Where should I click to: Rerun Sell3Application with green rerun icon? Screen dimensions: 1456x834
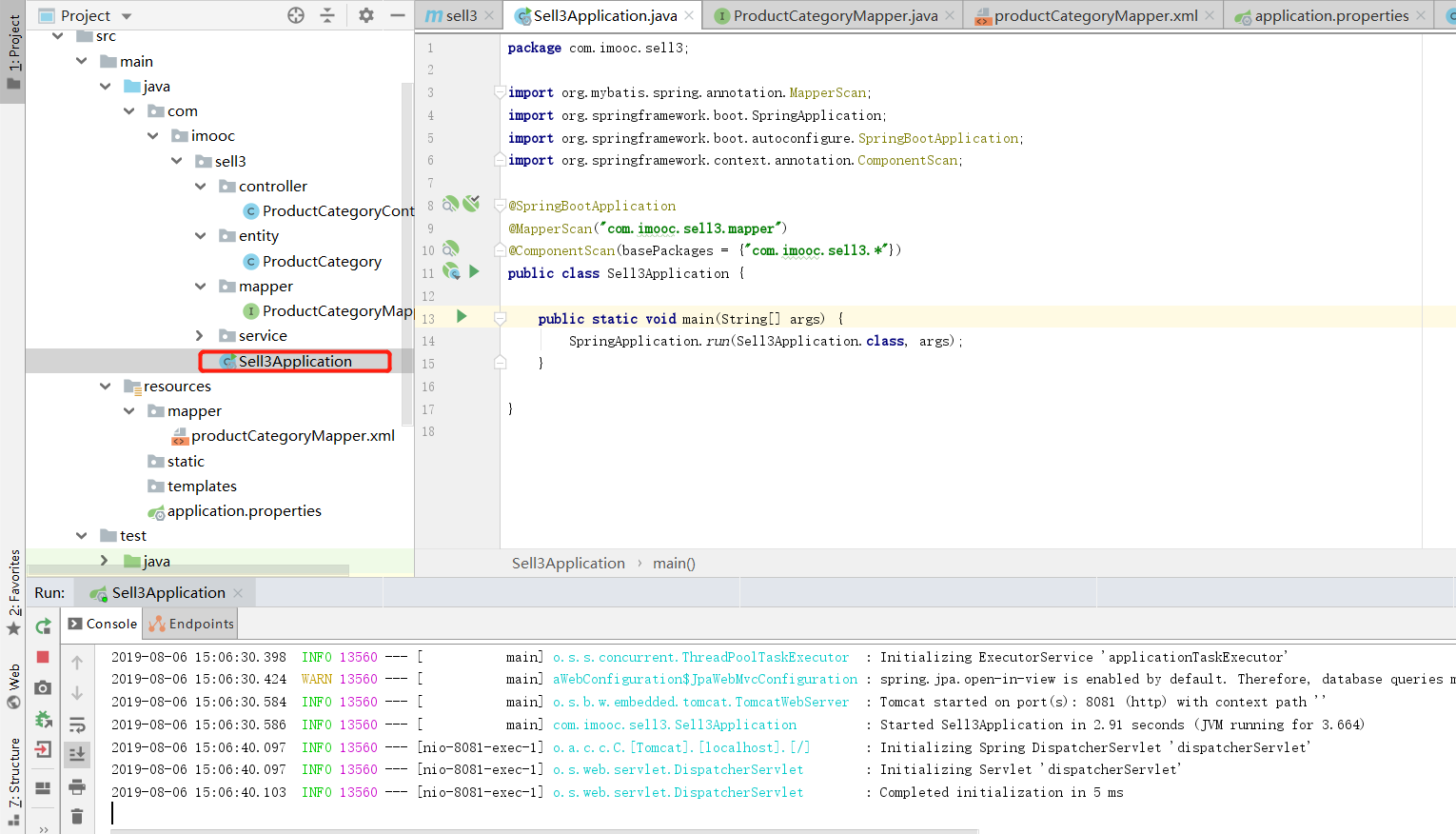43,625
